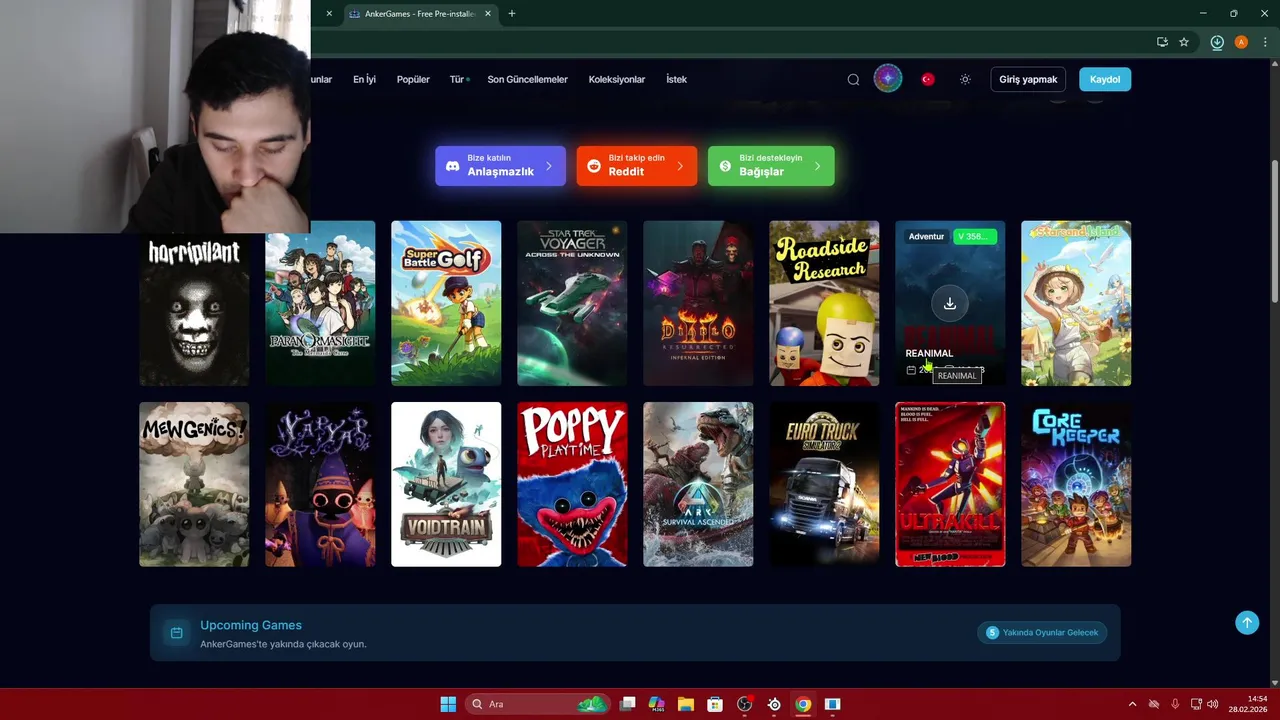This screenshot has width=1280, height=720.
Task: Click the Adventur tag on REANIMAL card
Action: [926, 236]
